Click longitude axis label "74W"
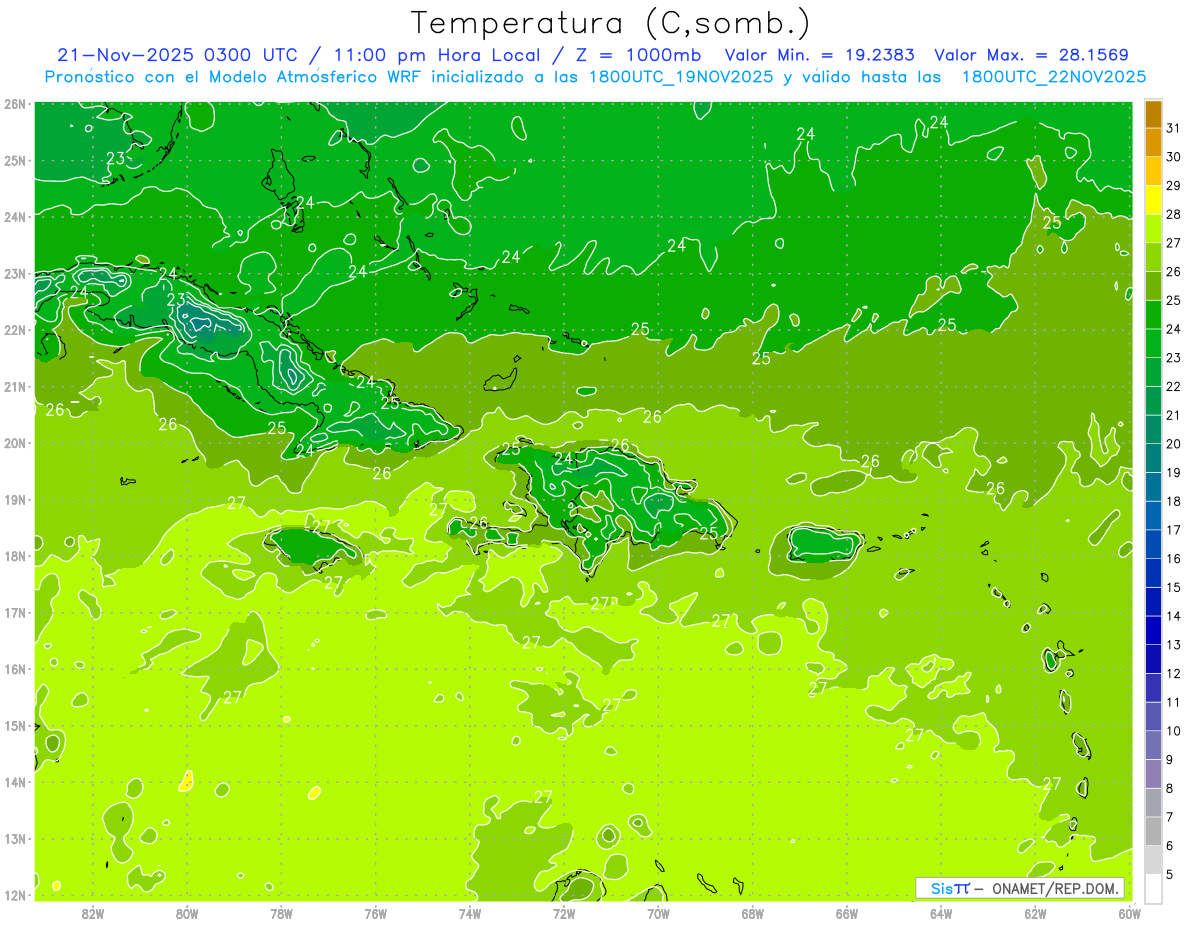 click(x=470, y=913)
